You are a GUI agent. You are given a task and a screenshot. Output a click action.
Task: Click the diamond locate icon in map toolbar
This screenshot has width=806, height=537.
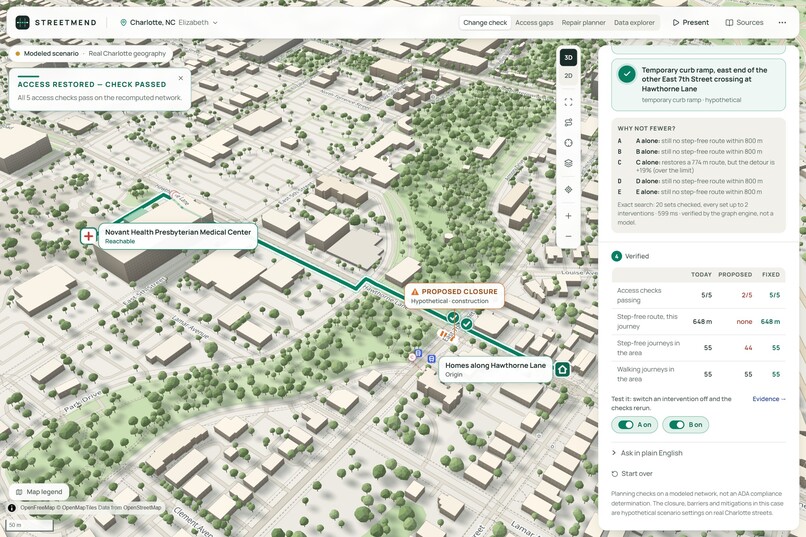(568, 190)
